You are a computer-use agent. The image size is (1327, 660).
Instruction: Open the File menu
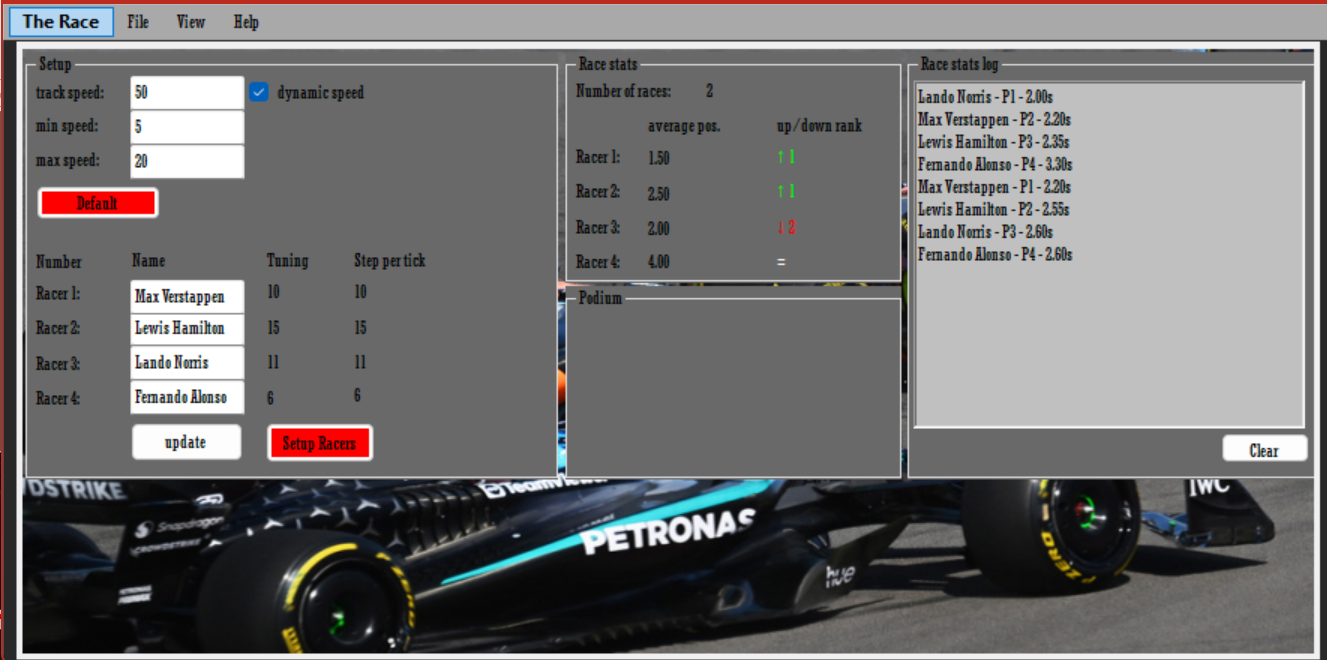point(137,21)
